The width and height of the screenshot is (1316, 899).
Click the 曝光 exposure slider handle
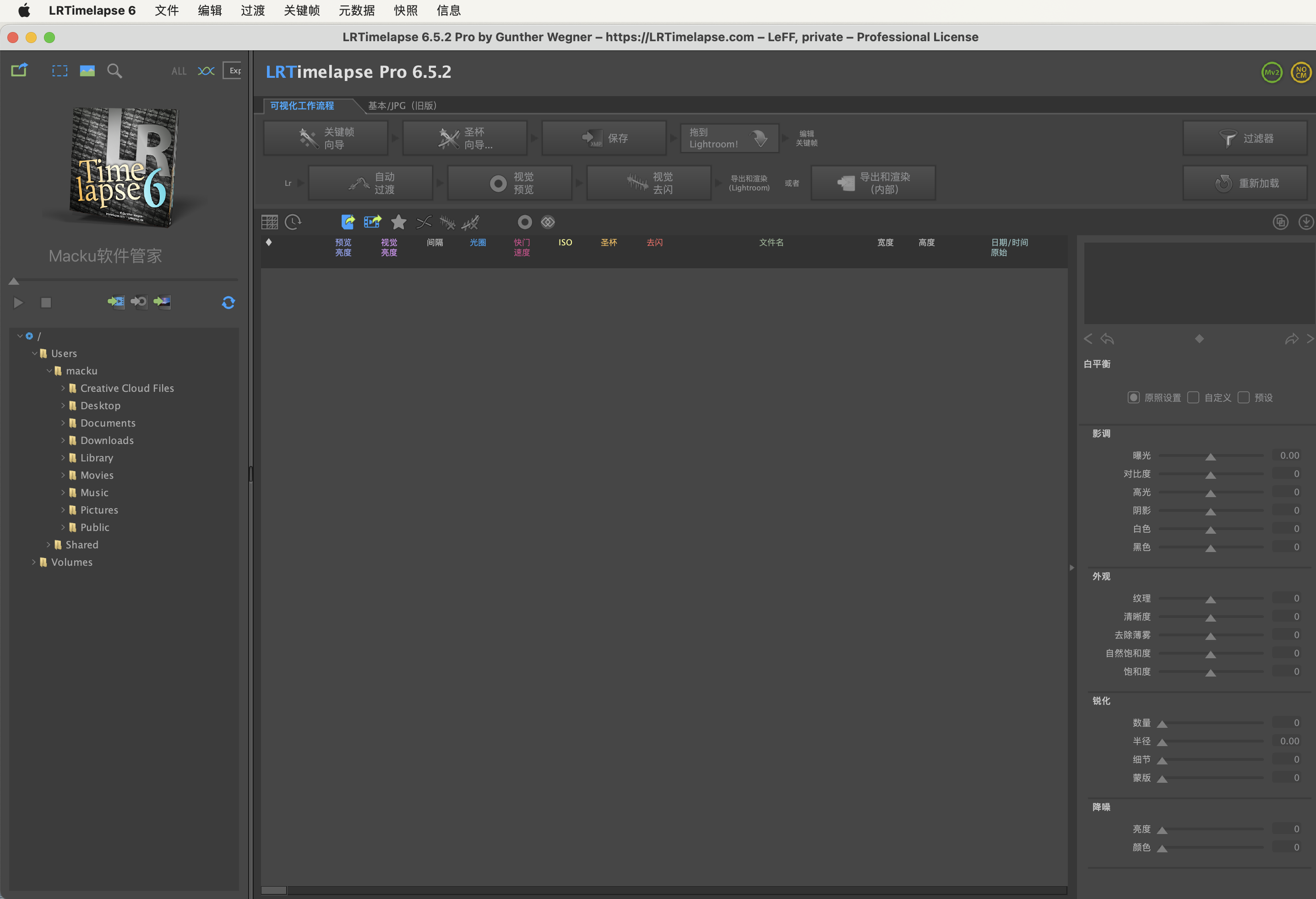(x=1211, y=457)
